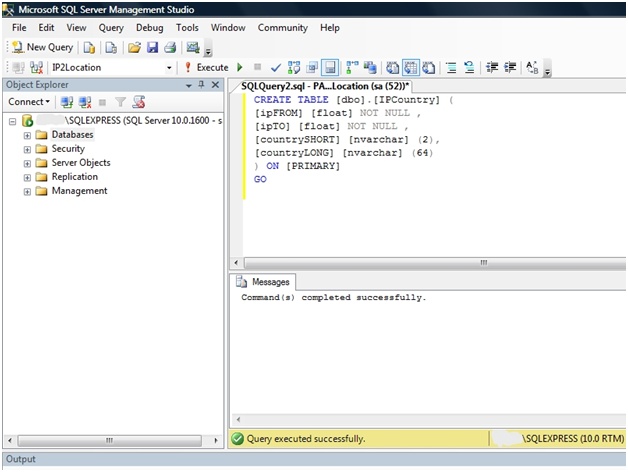Comment out the selected lines icon
The height and width of the screenshot is (472, 628).
tap(451, 67)
